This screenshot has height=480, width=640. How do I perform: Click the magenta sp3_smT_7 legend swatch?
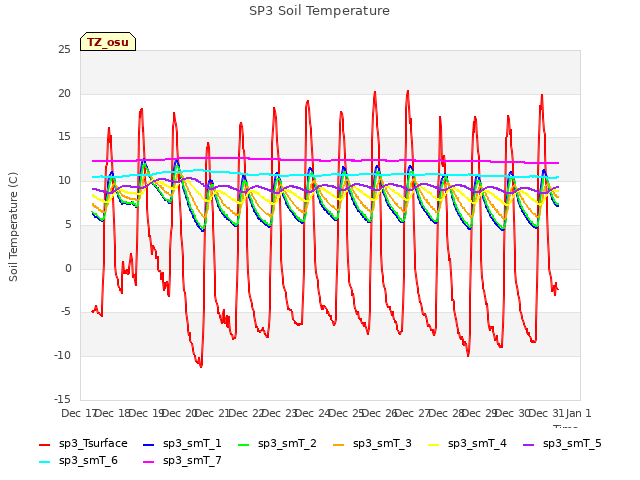click(x=149, y=462)
